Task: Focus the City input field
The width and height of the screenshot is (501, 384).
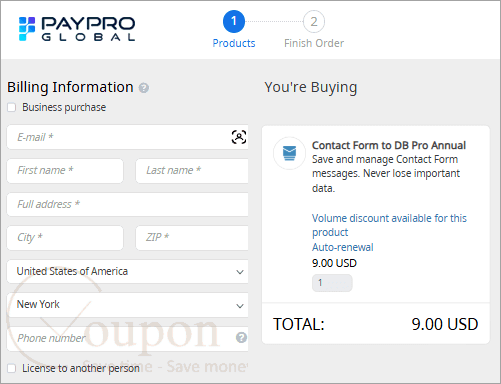Action: [65, 238]
